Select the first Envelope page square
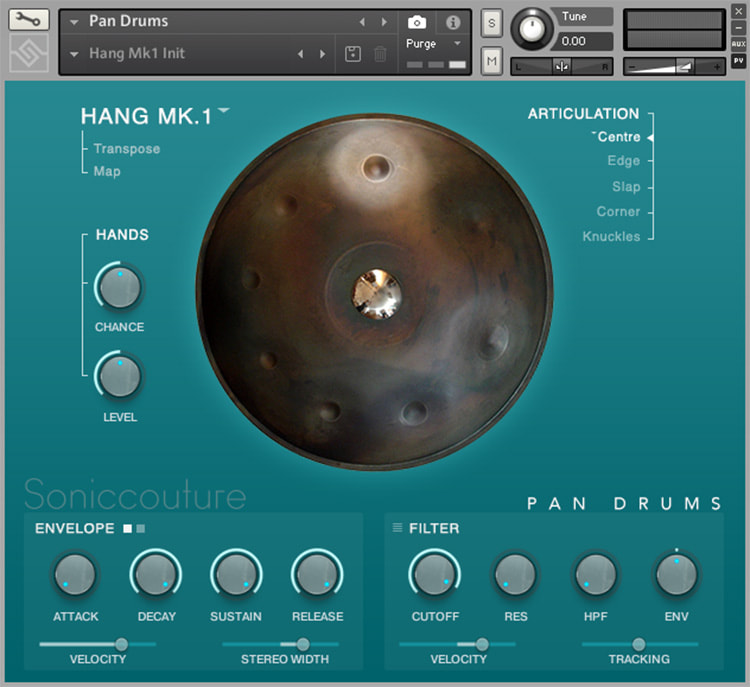Image resolution: width=750 pixels, height=687 pixels. (127, 528)
